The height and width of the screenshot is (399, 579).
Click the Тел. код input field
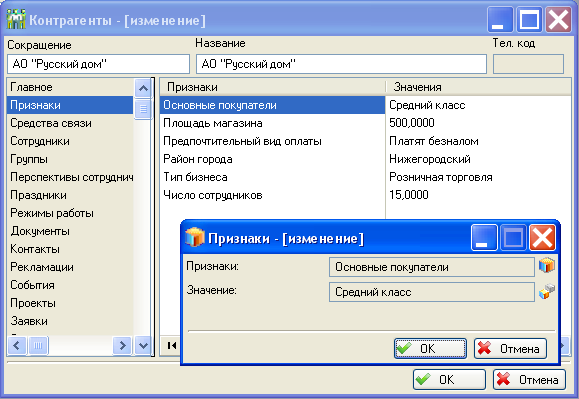pyautogui.click(x=528, y=64)
